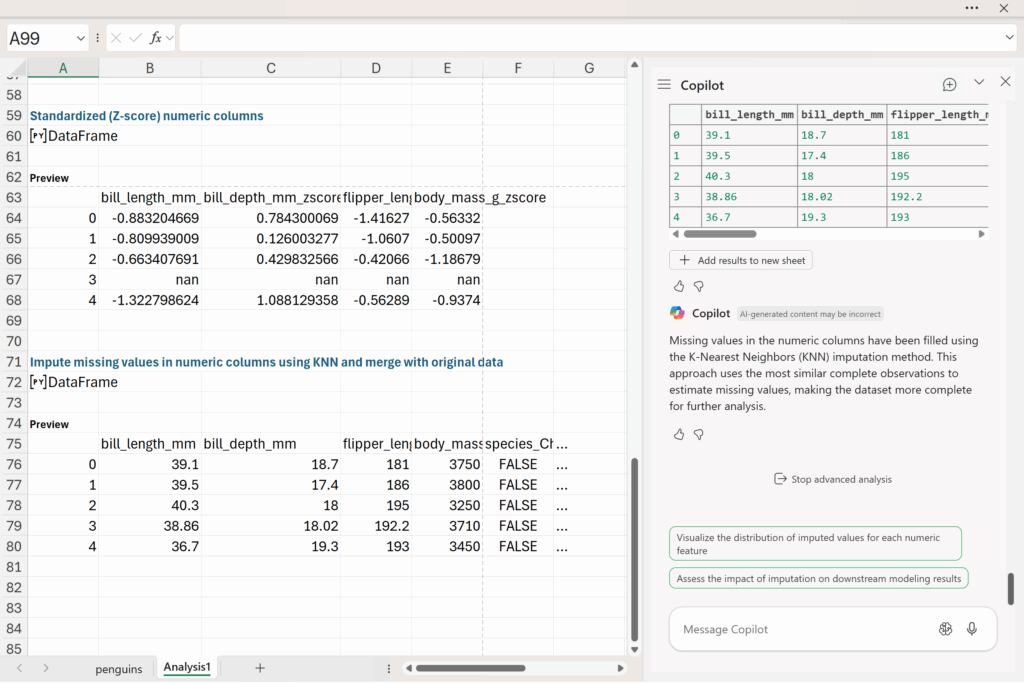
Task: Open the Copilot hamburger menu
Action: [x=664, y=85]
